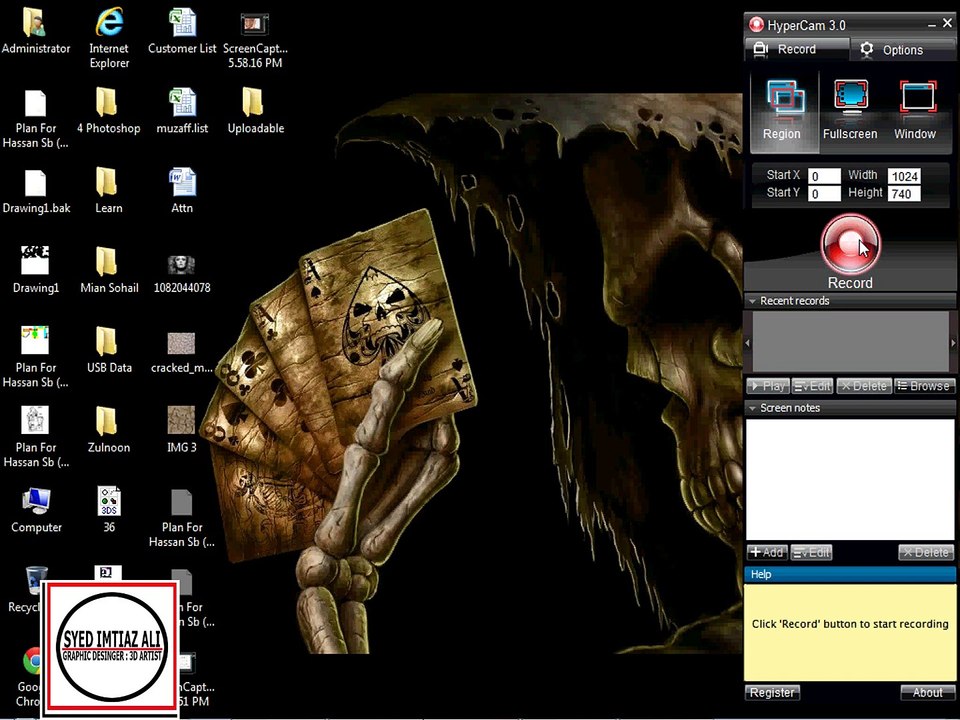The image size is (960, 720).
Task: Select the Administrator folder icon
Action: click(x=36, y=31)
